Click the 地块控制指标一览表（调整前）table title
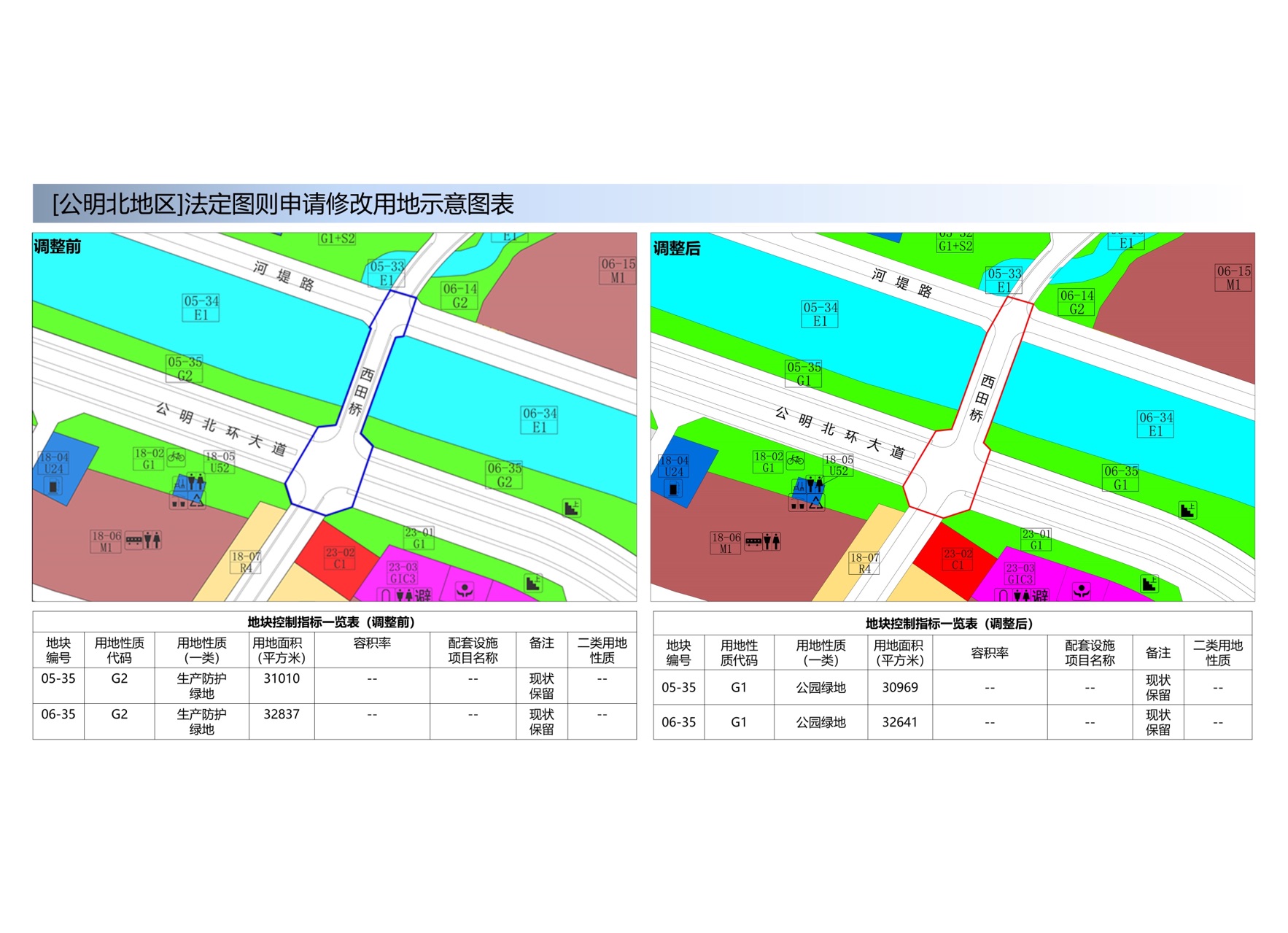Screen dimensions: 1288x933 332,622
